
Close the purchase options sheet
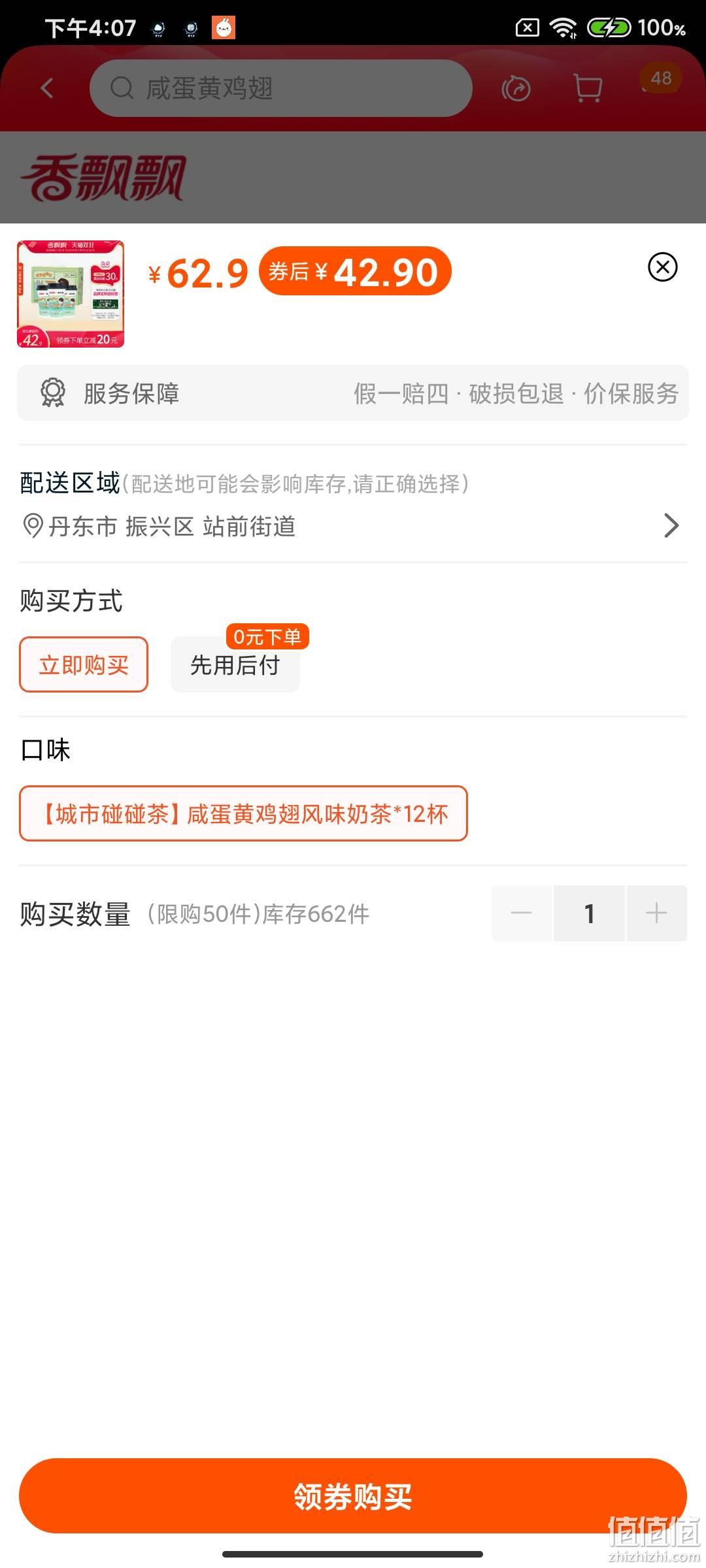pos(663,267)
